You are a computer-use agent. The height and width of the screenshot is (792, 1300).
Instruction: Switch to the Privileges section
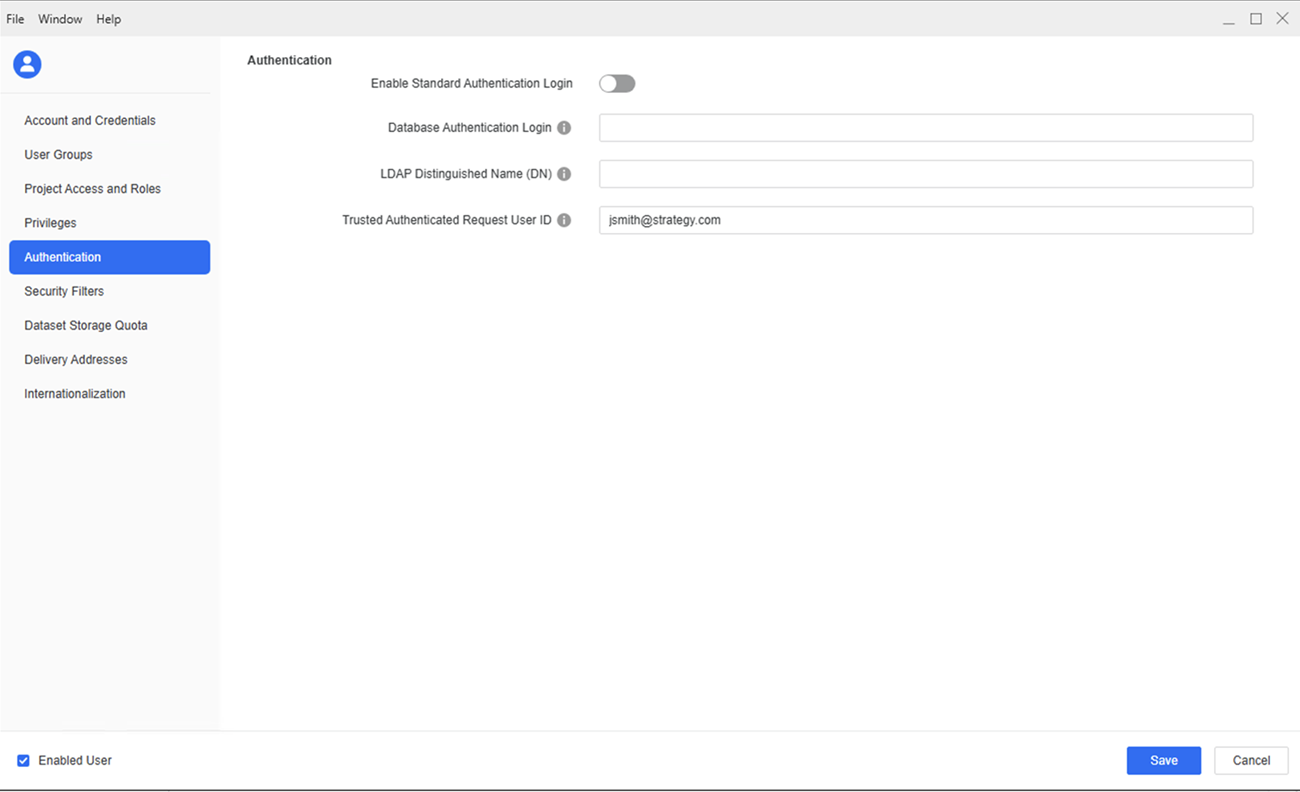coord(50,223)
